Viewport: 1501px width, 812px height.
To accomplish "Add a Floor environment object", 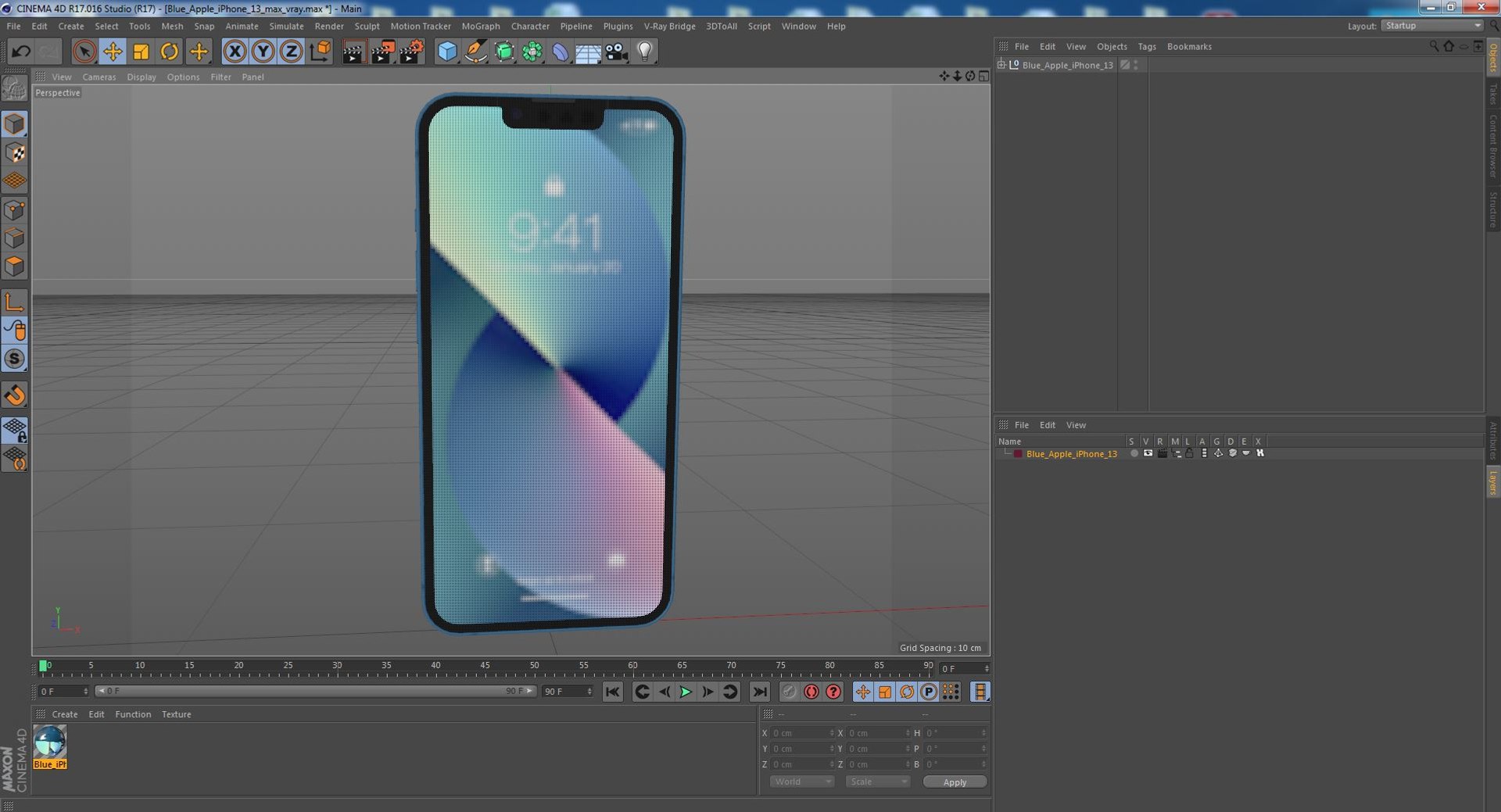I will (588, 52).
